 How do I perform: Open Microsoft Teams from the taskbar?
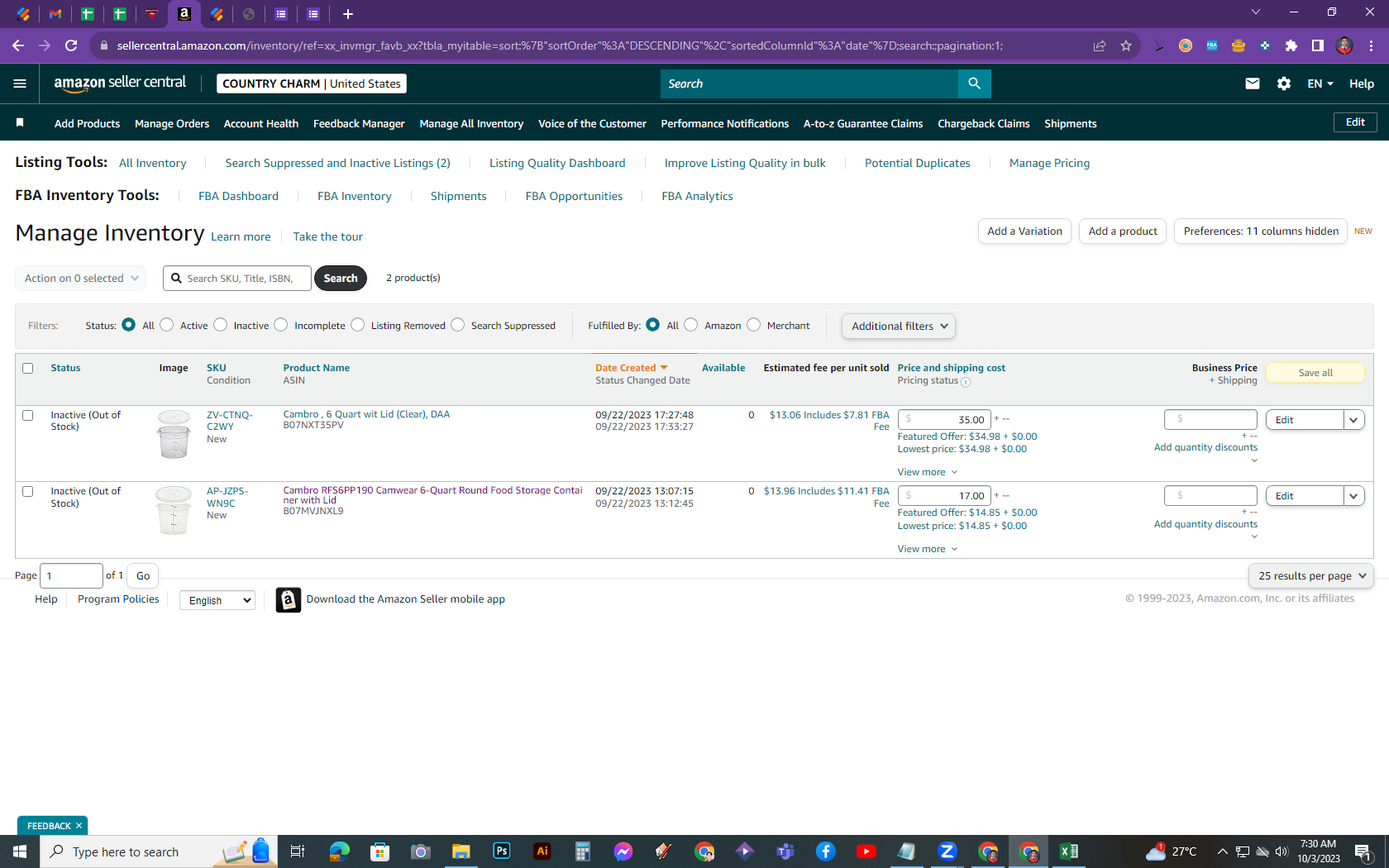pyautogui.click(x=785, y=851)
